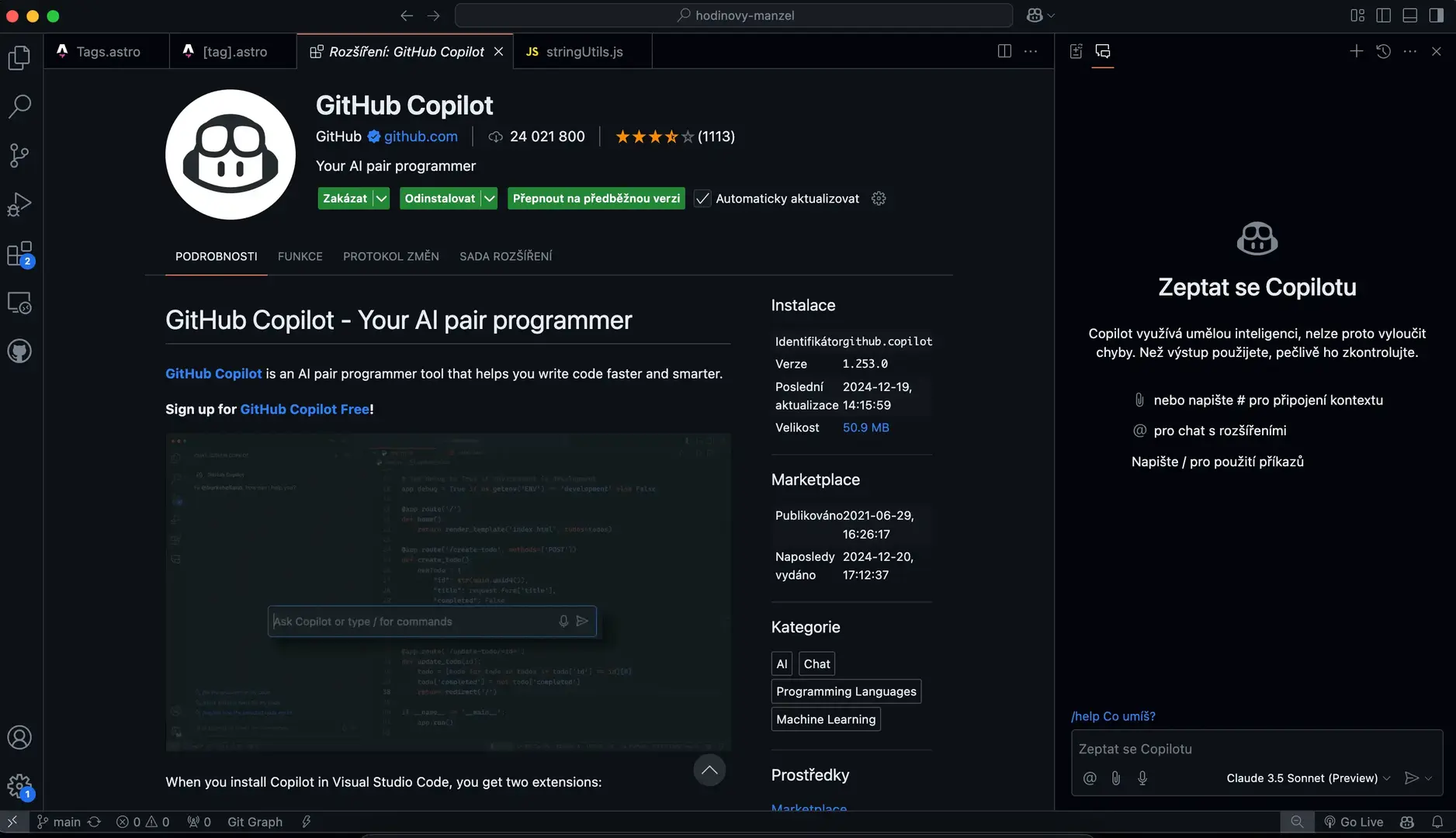This screenshot has width=1456, height=838.
Task: Click the Machine Learning category tag
Action: coord(826,719)
